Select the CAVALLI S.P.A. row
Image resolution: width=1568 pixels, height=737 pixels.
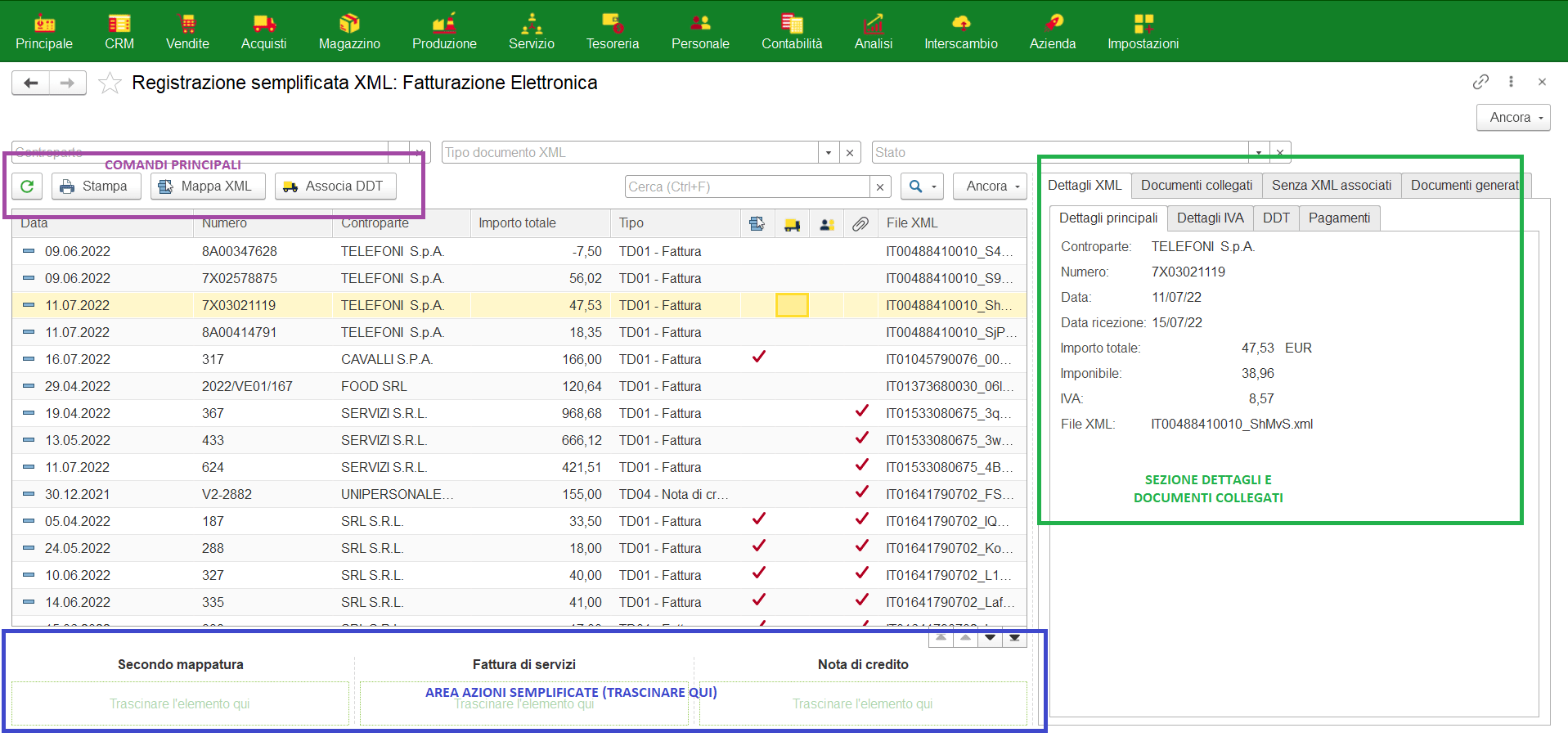(519, 360)
